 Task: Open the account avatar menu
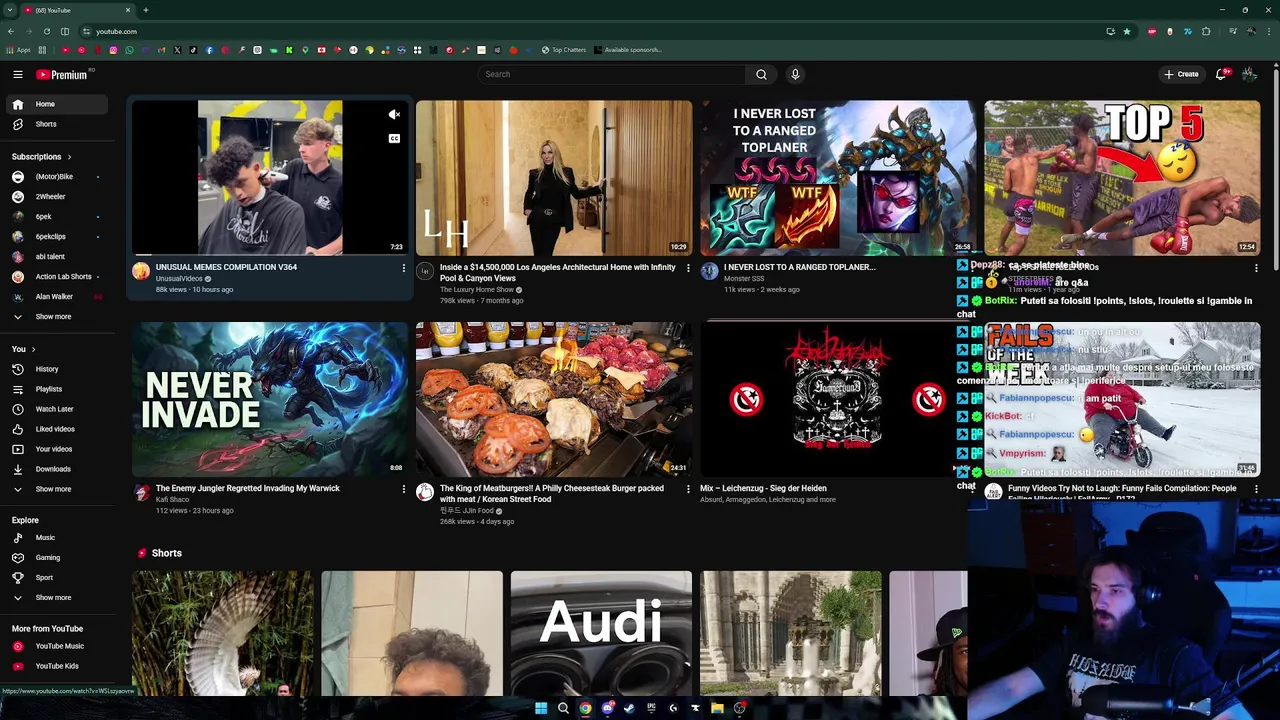click(x=1249, y=74)
